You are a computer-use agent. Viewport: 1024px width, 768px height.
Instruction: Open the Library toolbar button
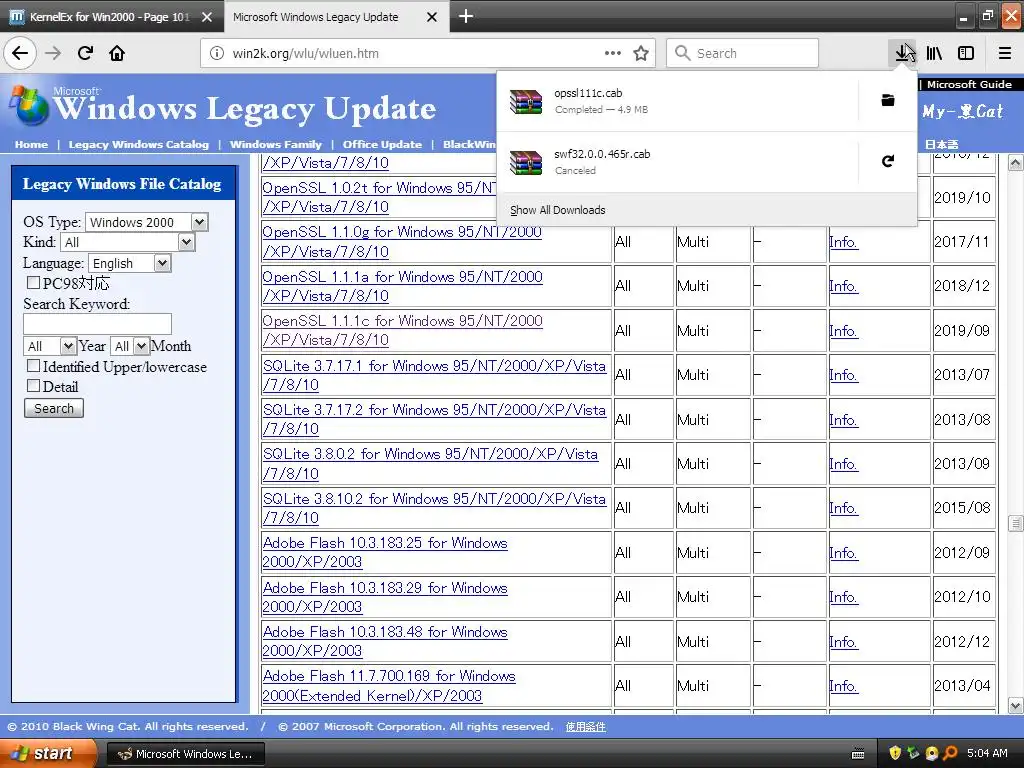[x=935, y=53]
